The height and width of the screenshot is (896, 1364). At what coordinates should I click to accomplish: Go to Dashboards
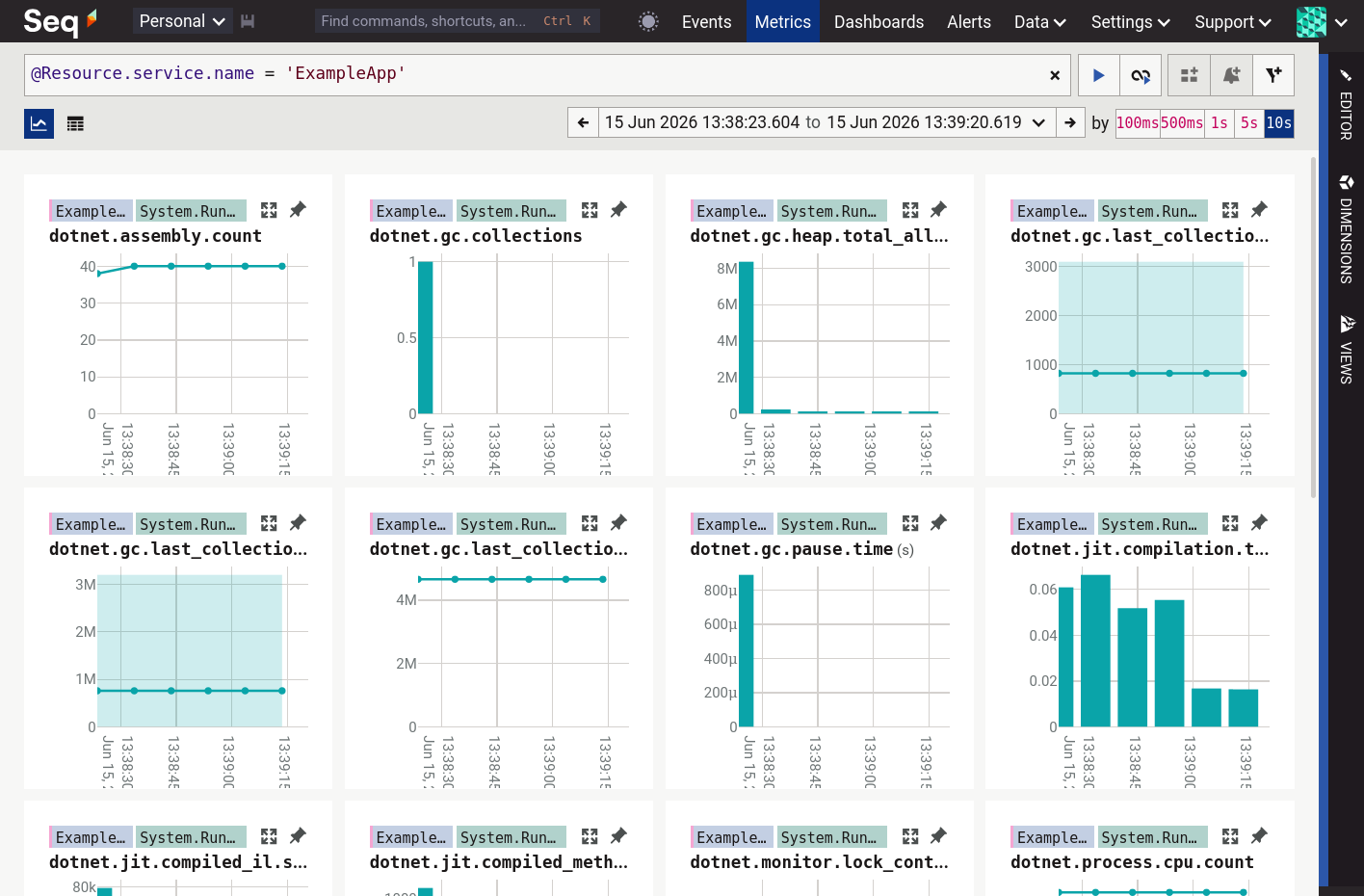(879, 21)
